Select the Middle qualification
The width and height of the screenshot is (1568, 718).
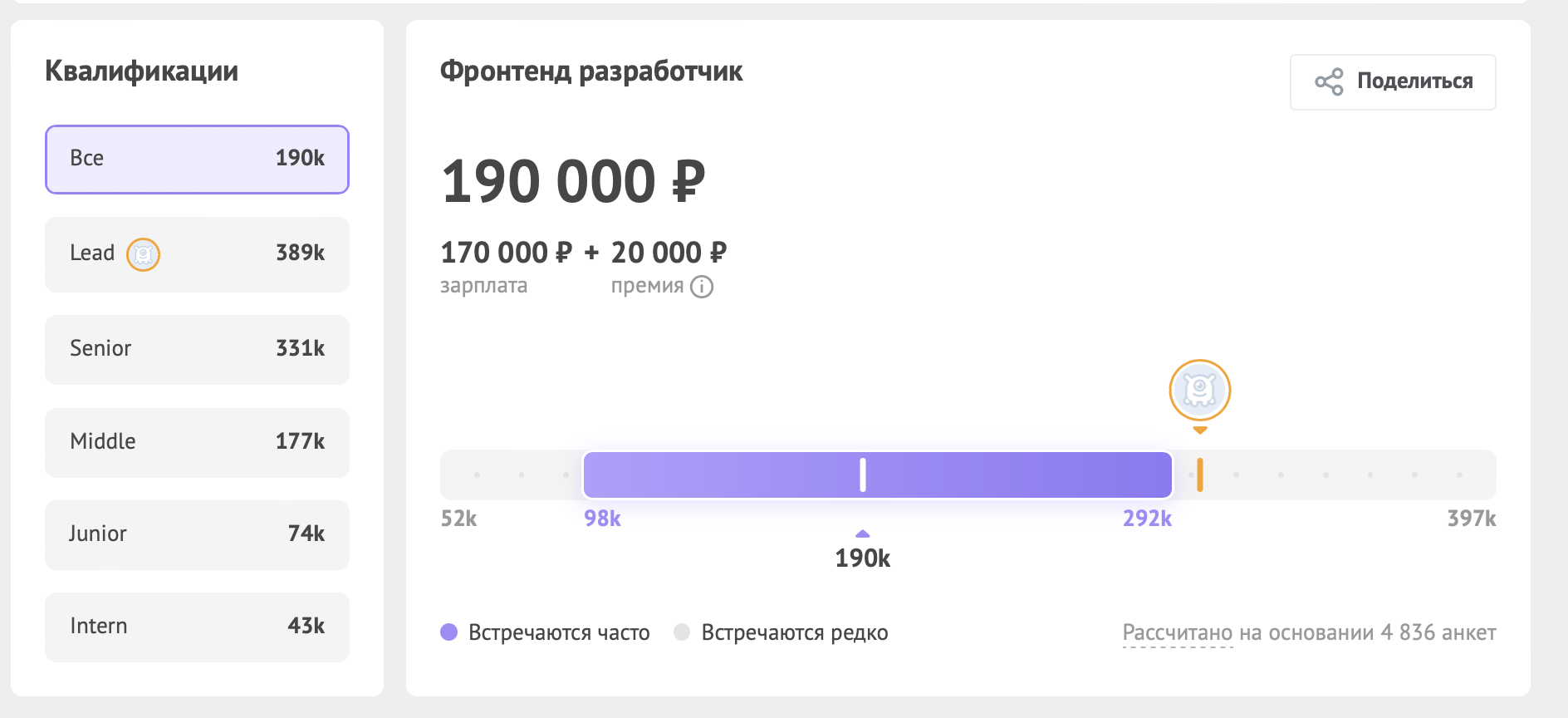pos(196,442)
